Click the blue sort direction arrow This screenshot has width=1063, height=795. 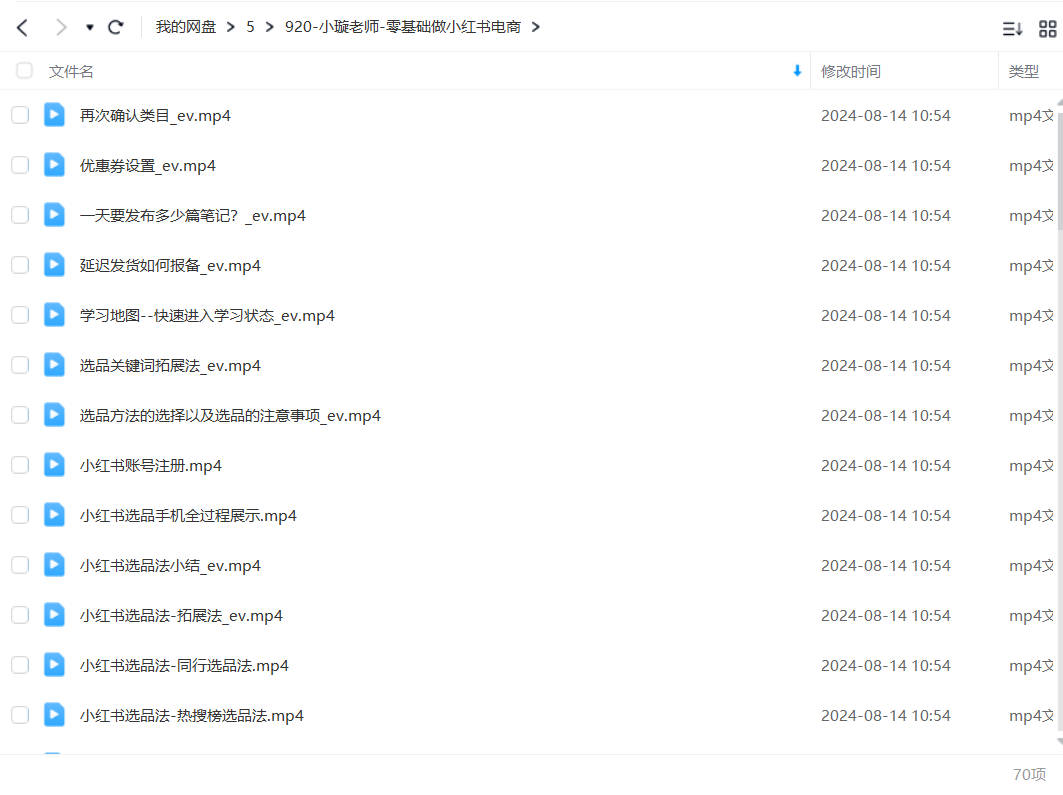pyautogui.click(x=797, y=70)
